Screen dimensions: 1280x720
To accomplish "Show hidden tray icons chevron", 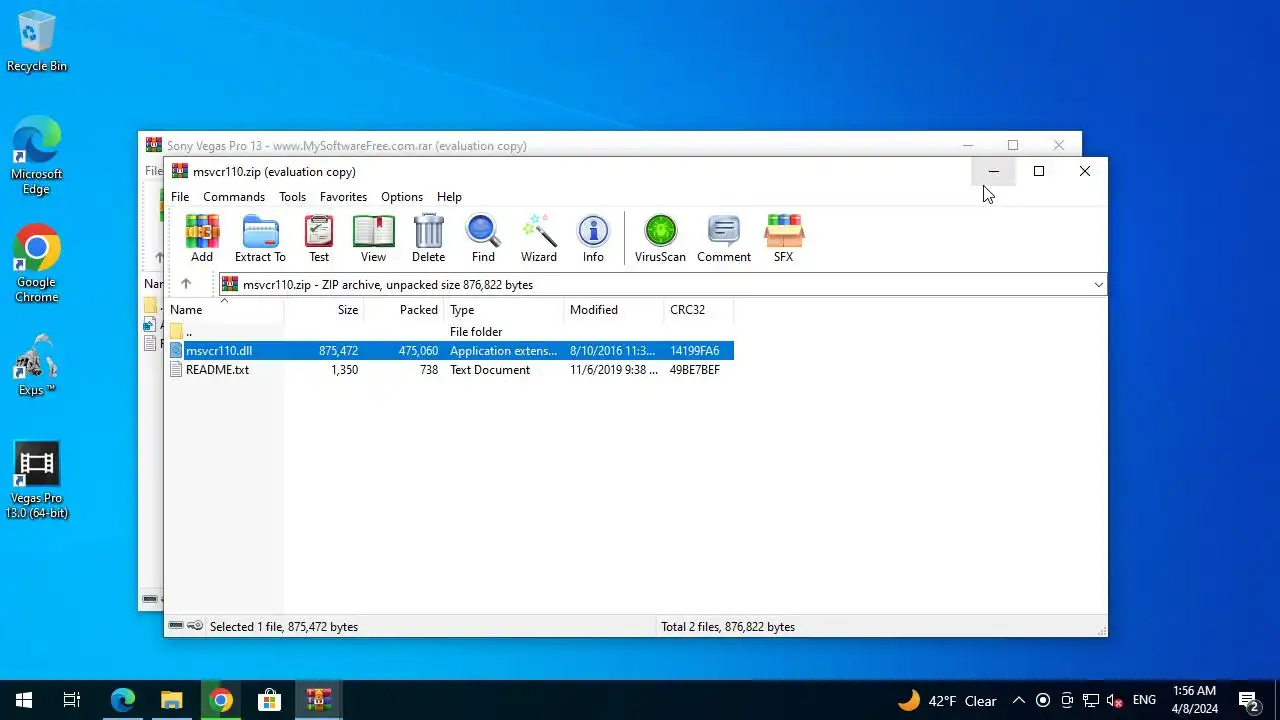I will pos(1018,700).
